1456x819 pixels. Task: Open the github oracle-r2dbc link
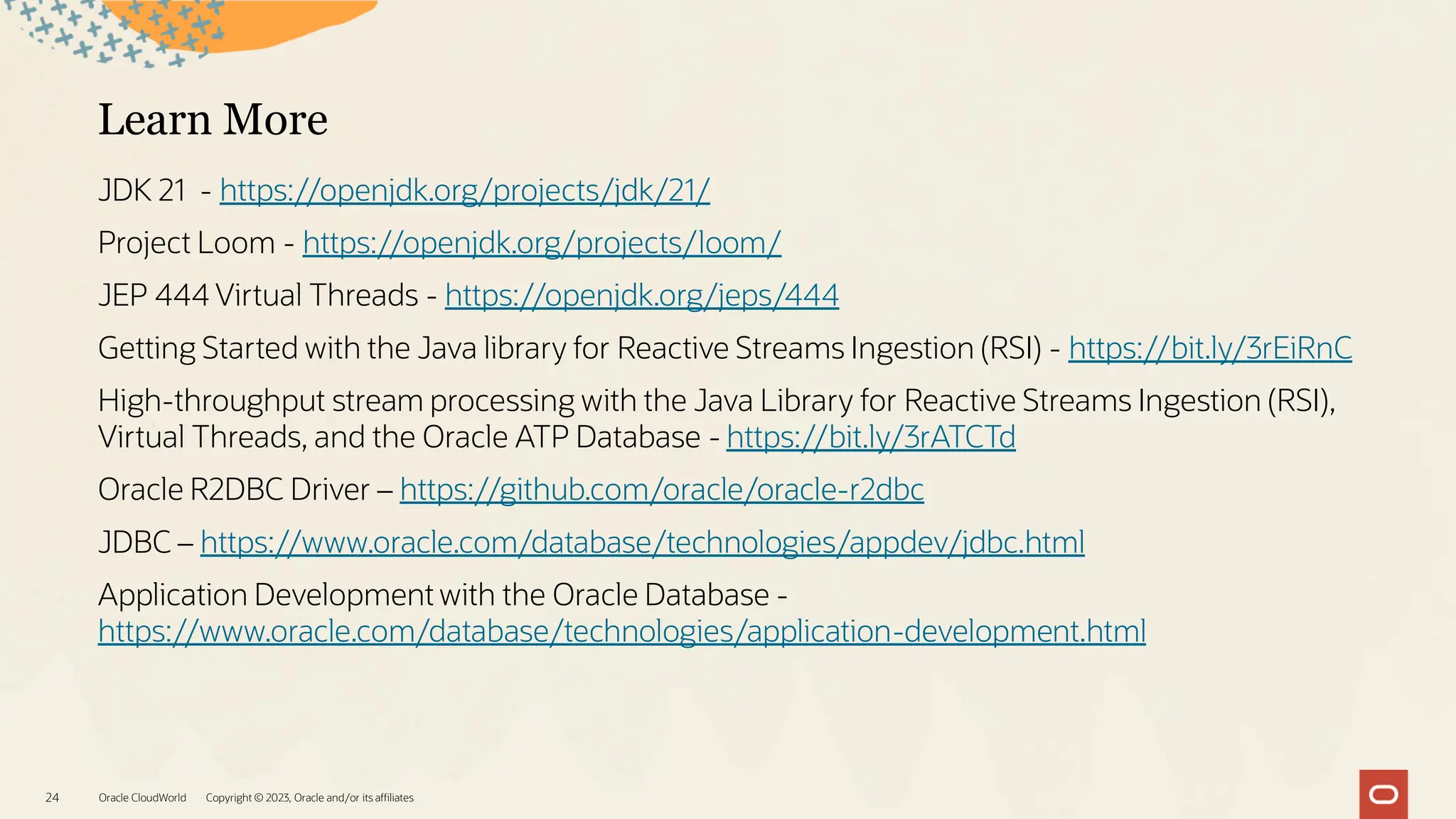click(662, 490)
